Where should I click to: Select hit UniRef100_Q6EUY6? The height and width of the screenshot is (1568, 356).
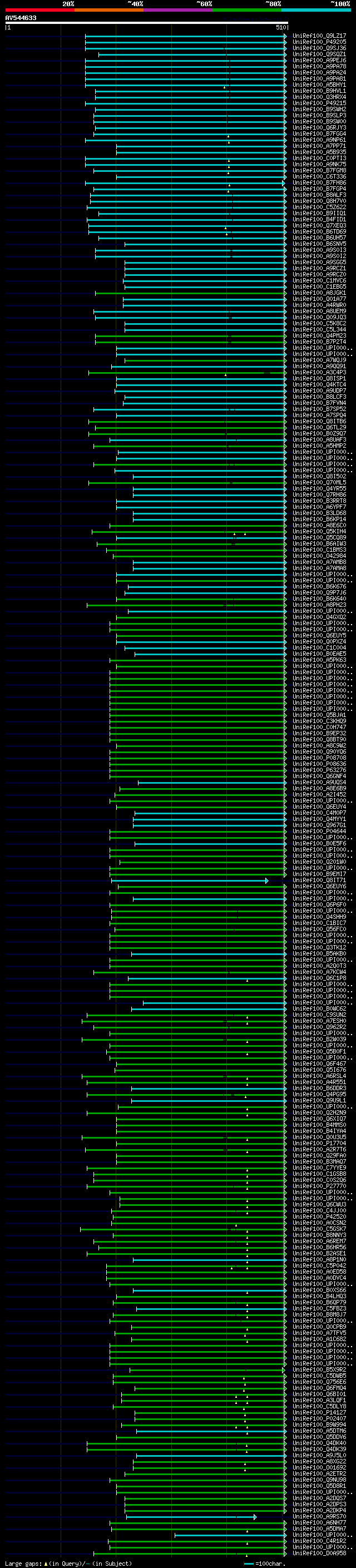pos(319,886)
